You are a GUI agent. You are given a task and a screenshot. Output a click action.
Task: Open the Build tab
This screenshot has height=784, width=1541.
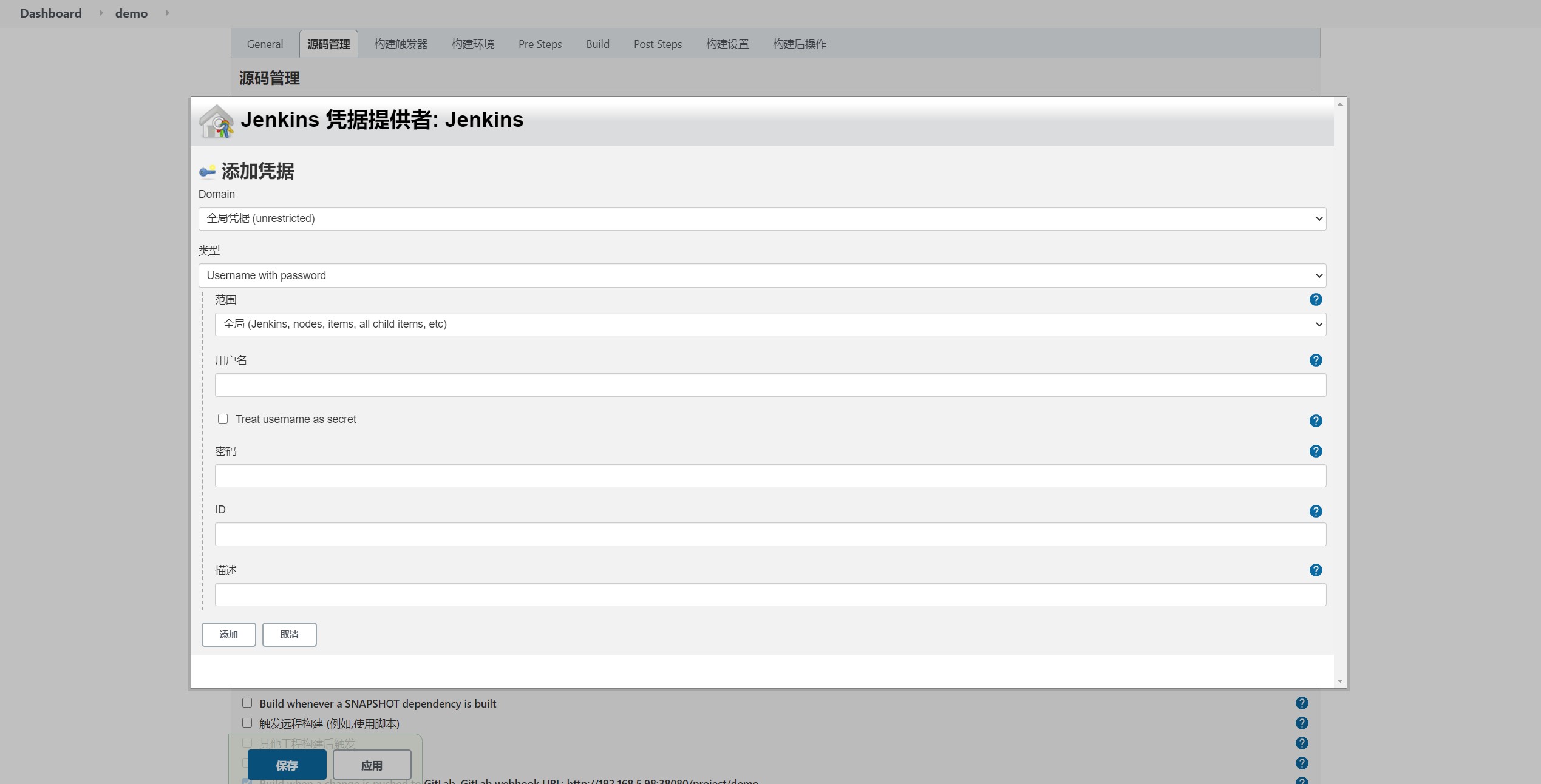pyautogui.click(x=597, y=44)
